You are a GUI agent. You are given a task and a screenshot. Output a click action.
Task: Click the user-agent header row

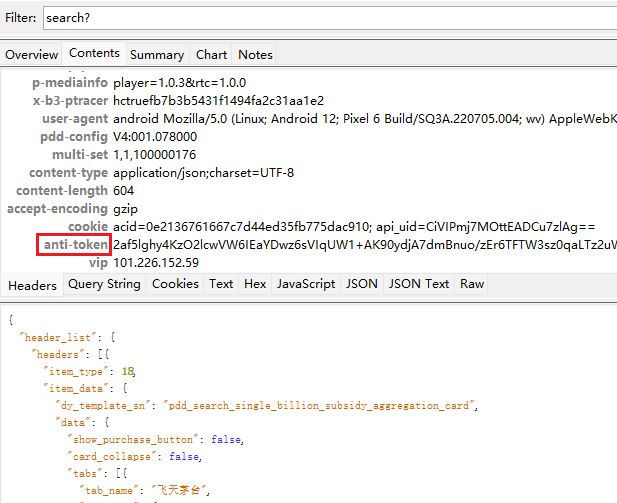tap(300, 119)
